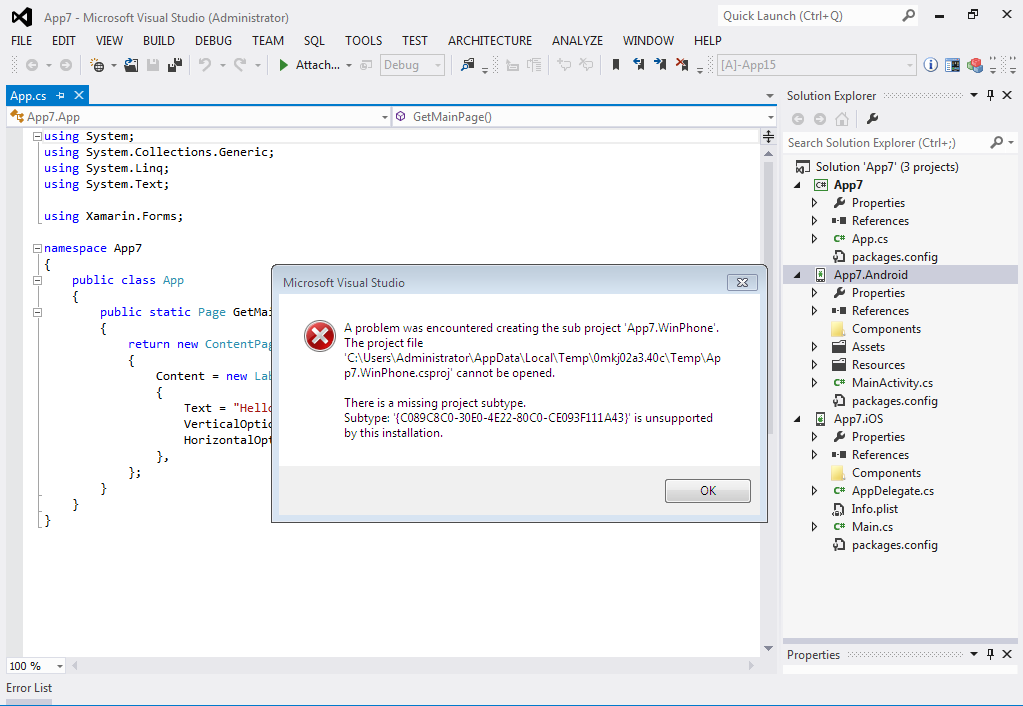Click the Solution Explorer Properties wrench icon

click(872, 119)
